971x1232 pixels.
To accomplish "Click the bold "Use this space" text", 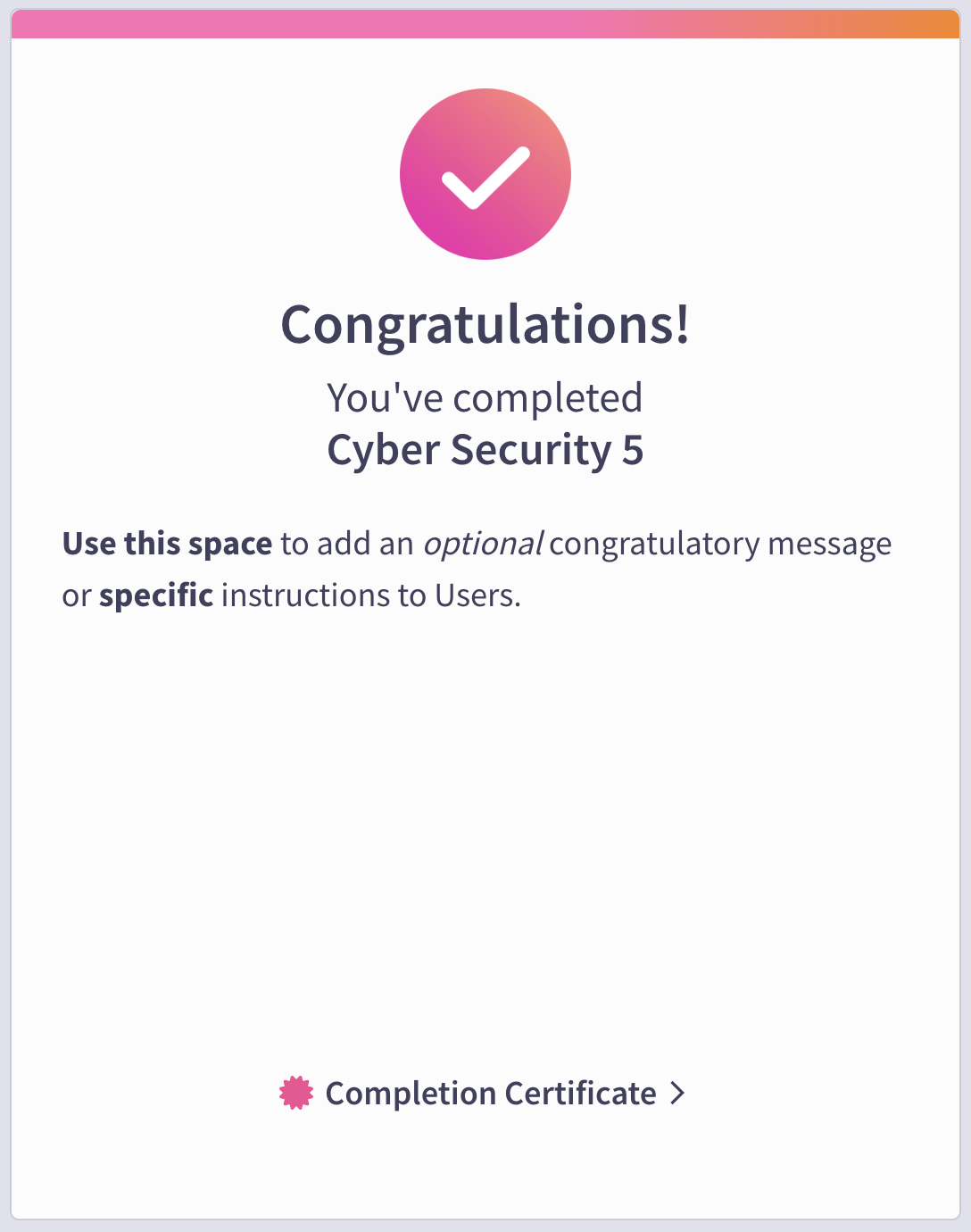I will (167, 544).
